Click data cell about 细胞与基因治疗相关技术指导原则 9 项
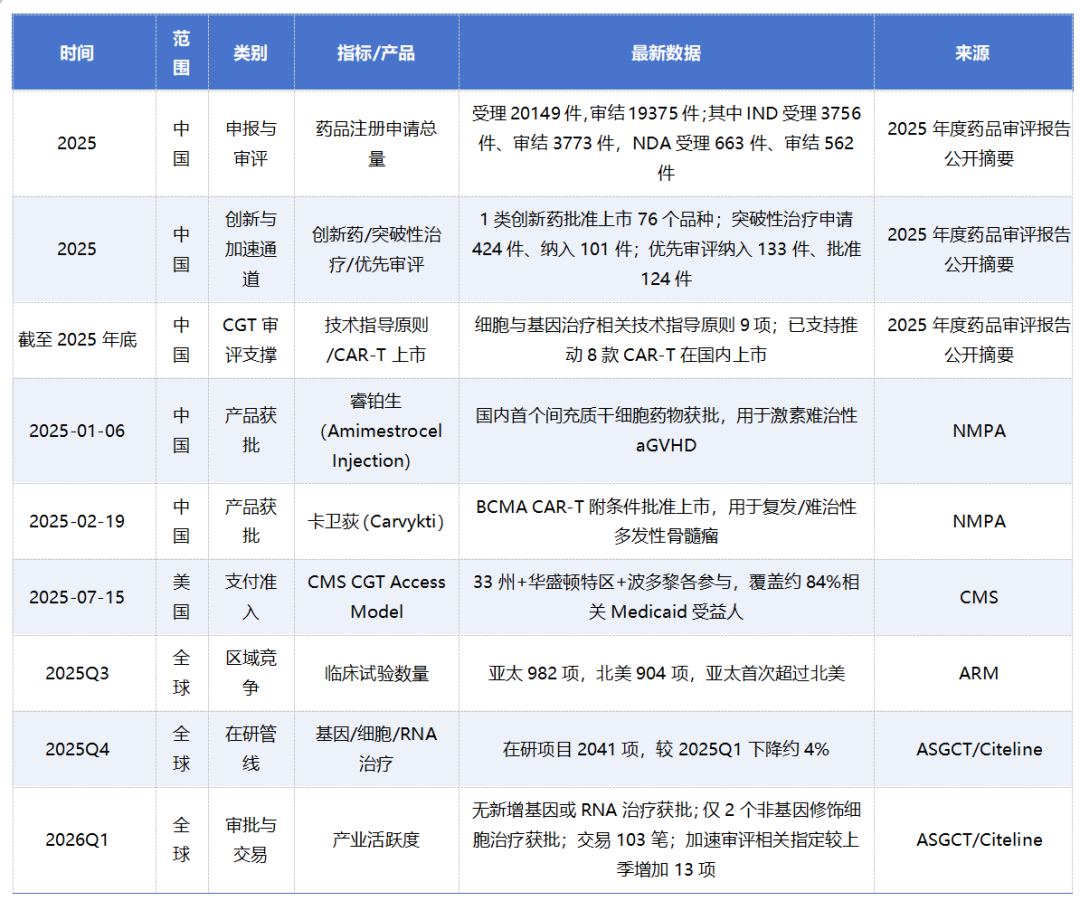The height and width of the screenshot is (901, 1080). (666, 340)
